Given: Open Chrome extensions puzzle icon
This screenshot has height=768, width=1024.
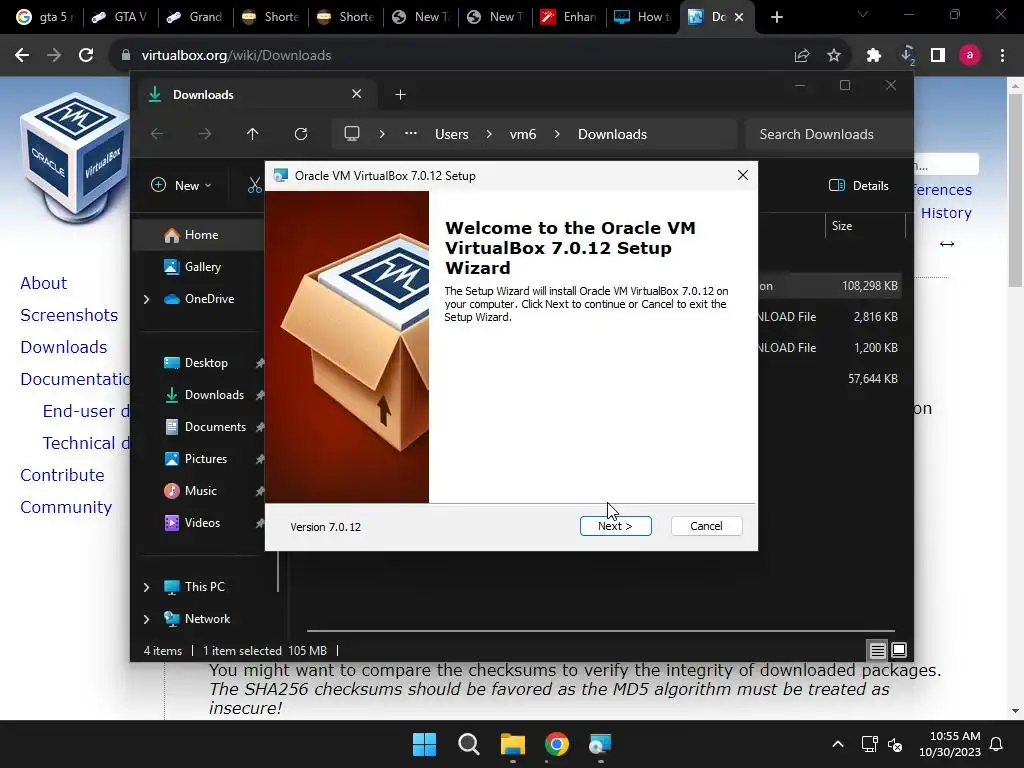Looking at the screenshot, I should [x=874, y=56].
